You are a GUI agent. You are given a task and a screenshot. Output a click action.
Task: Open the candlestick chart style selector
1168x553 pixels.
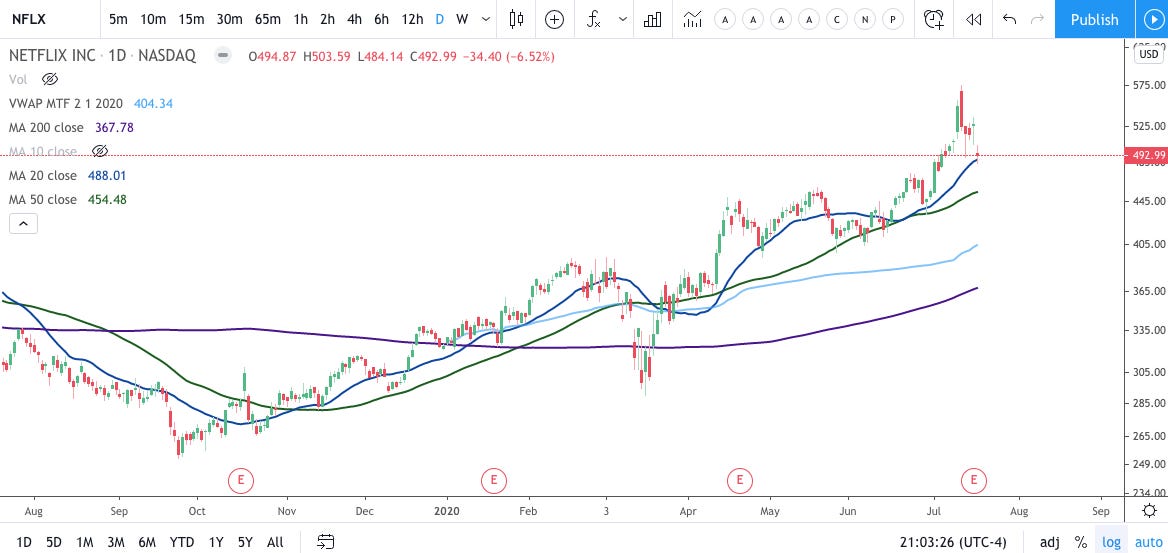point(516,19)
